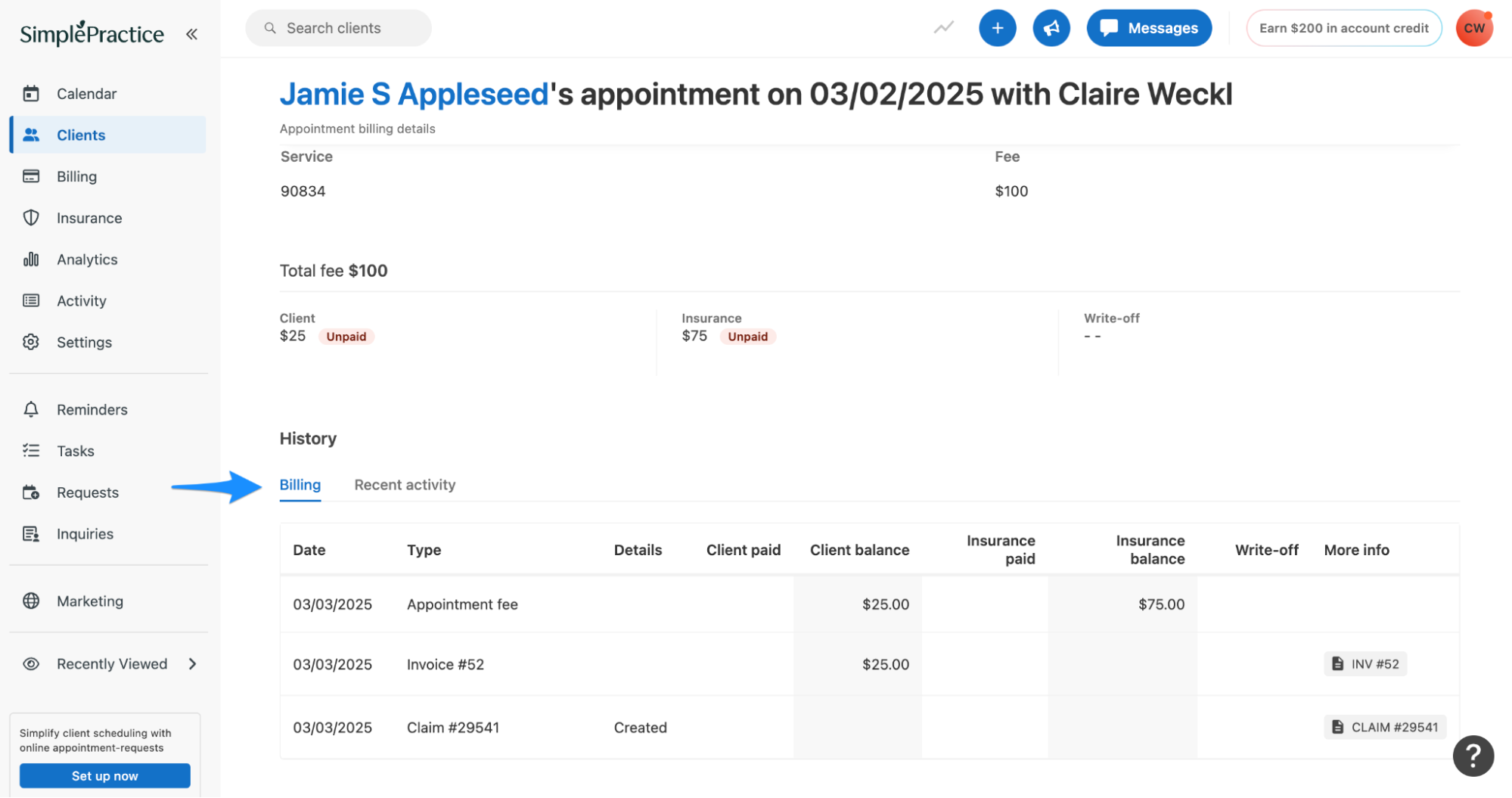
Task: Click the Calendar icon in the sidebar
Action: point(31,94)
